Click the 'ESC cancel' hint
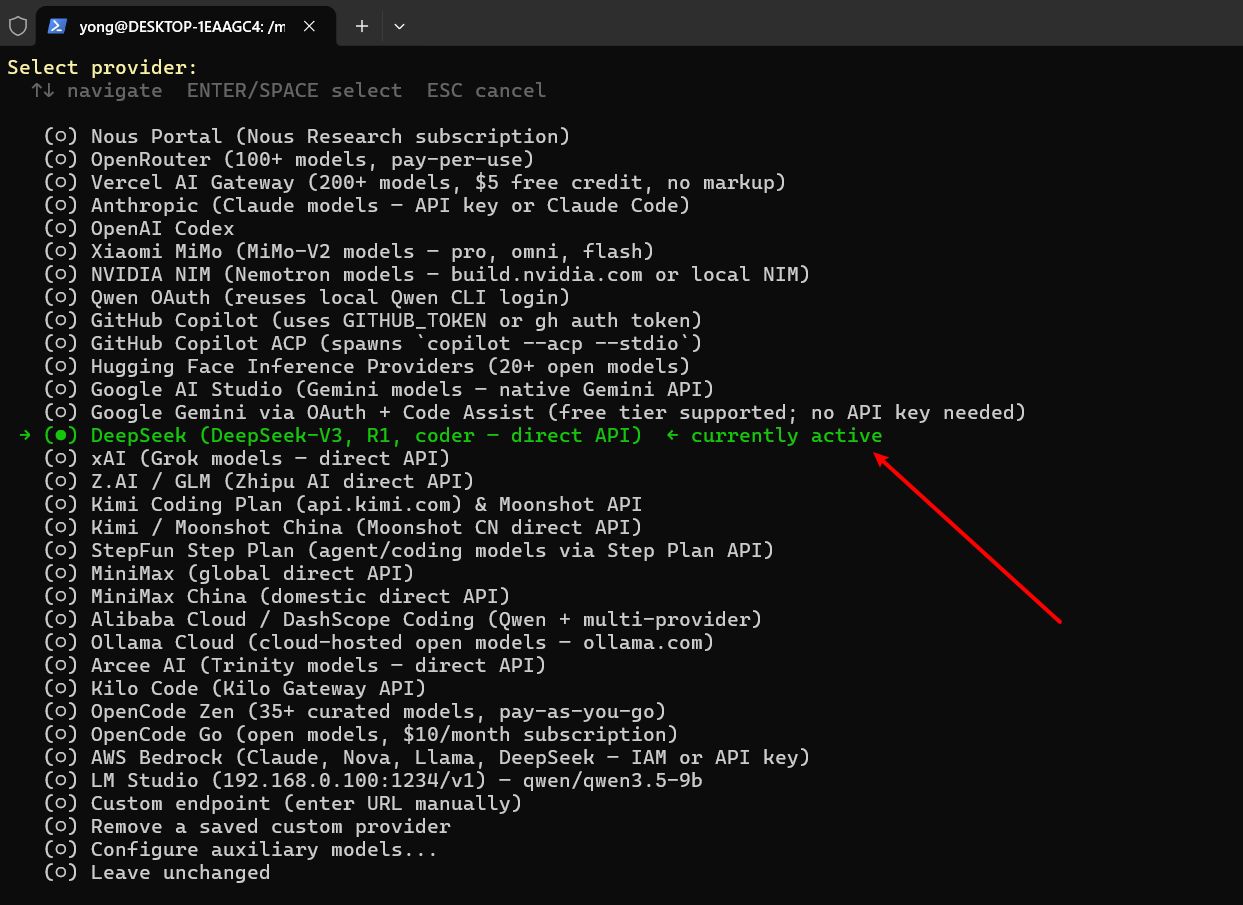 pos(487,90)
